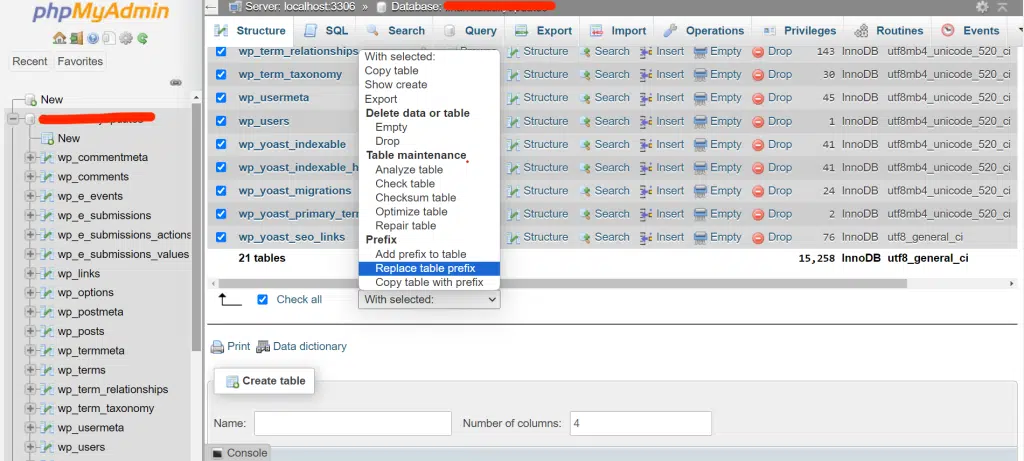This screenshot has width=1024, height=461.
Task: Open the Operations tab
Action: tap(703, 31)
